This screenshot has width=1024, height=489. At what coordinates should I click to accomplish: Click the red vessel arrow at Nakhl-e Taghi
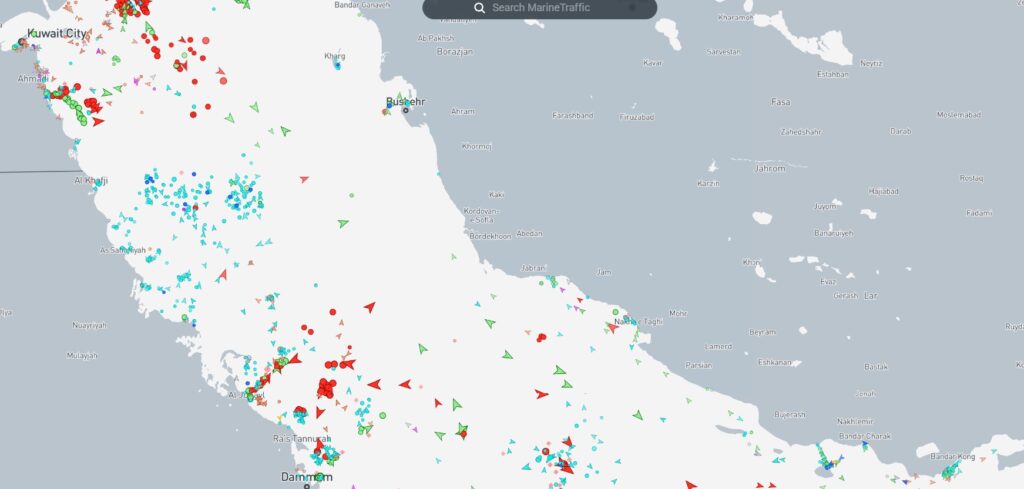point(612,327)
